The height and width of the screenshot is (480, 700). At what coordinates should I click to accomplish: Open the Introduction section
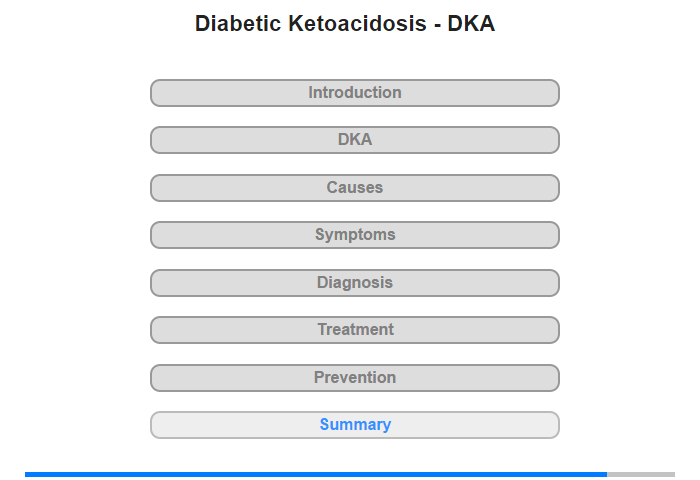coord(354,93)
